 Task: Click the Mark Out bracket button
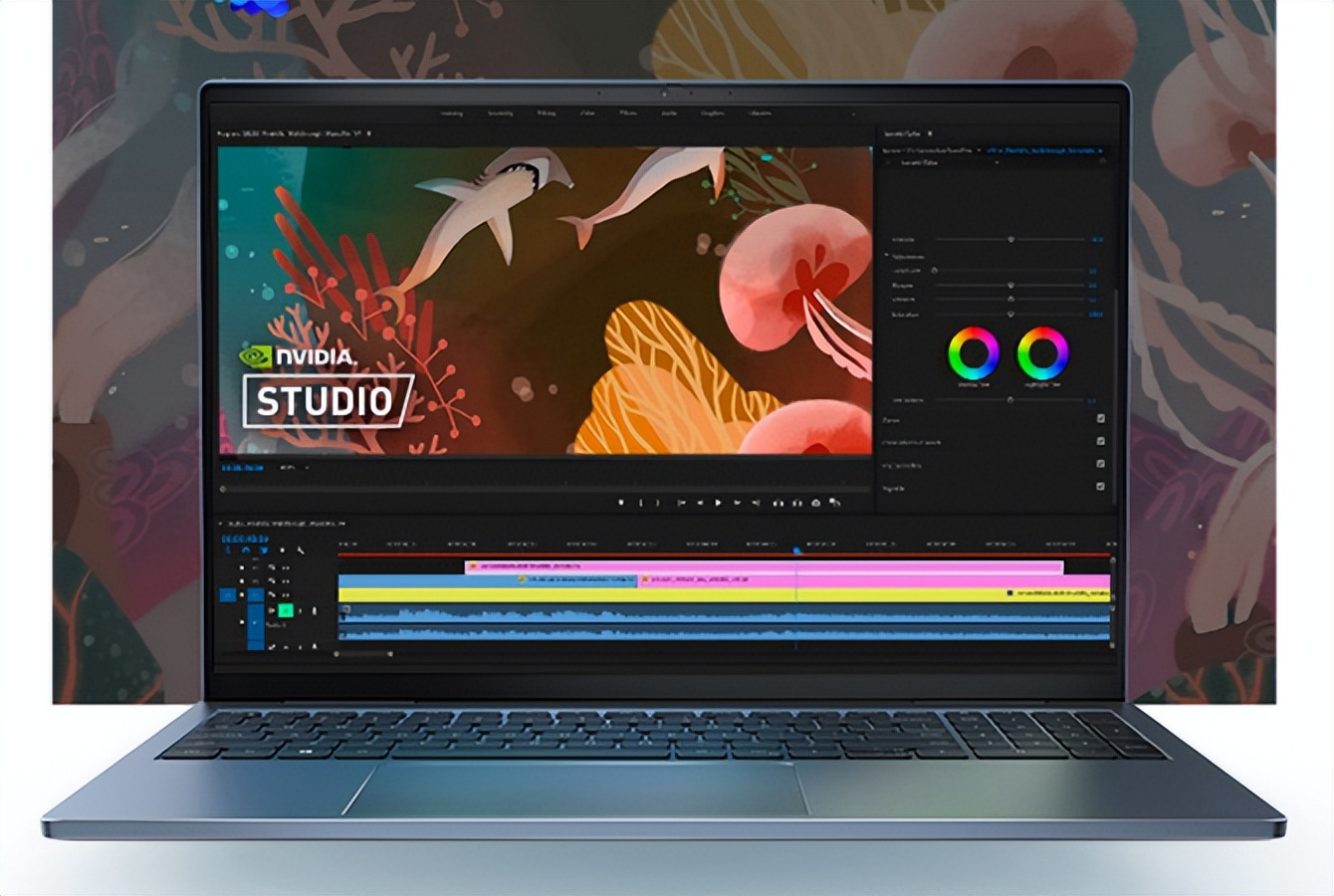[x=657, y=503]
